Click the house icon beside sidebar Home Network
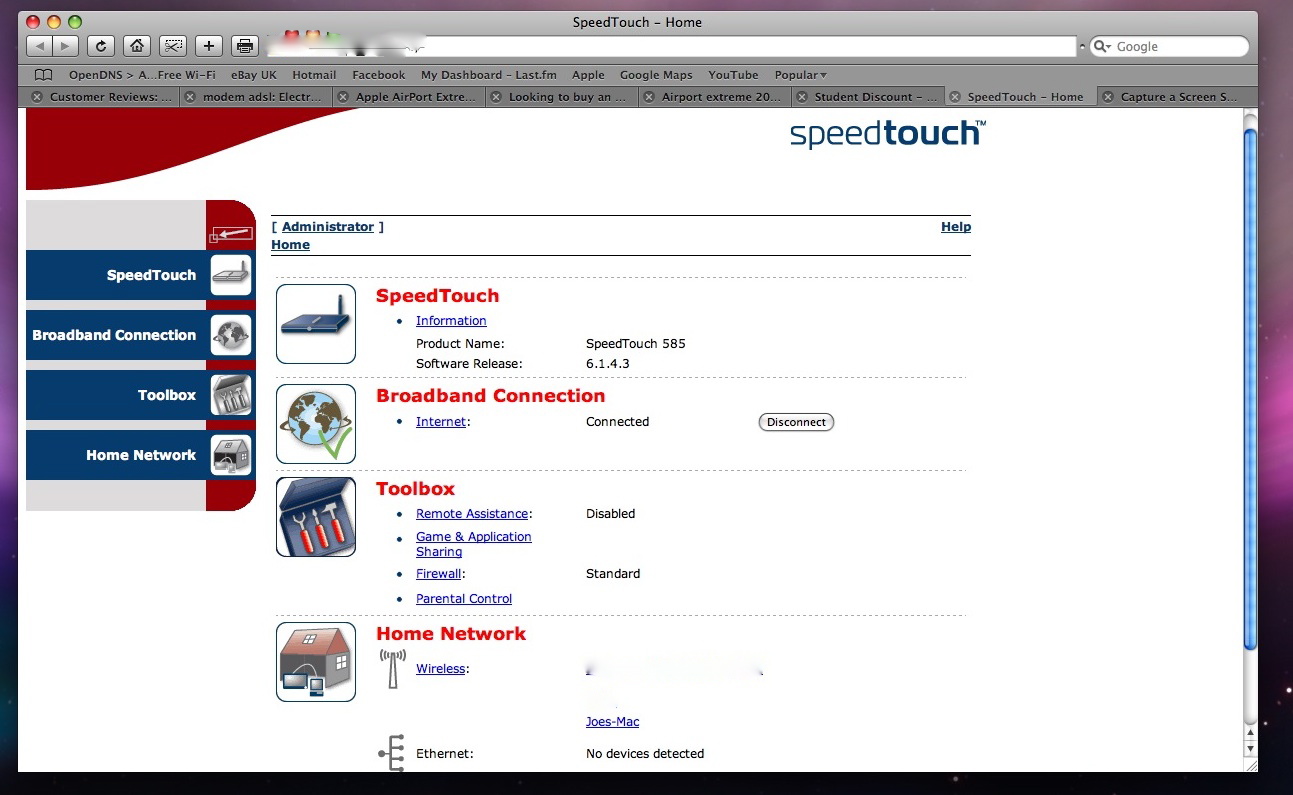 [231, 455]
